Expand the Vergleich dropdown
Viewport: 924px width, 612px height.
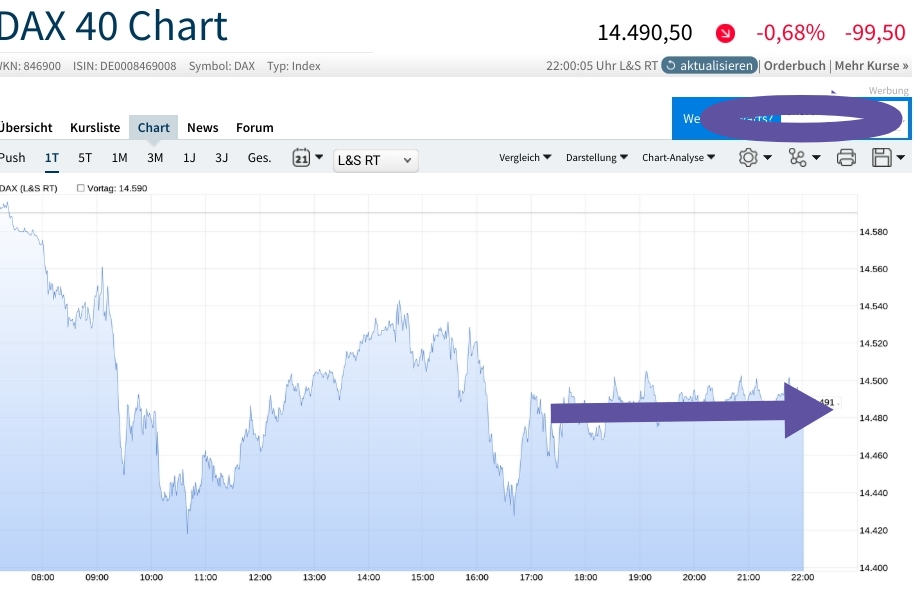tap(525, 157)
